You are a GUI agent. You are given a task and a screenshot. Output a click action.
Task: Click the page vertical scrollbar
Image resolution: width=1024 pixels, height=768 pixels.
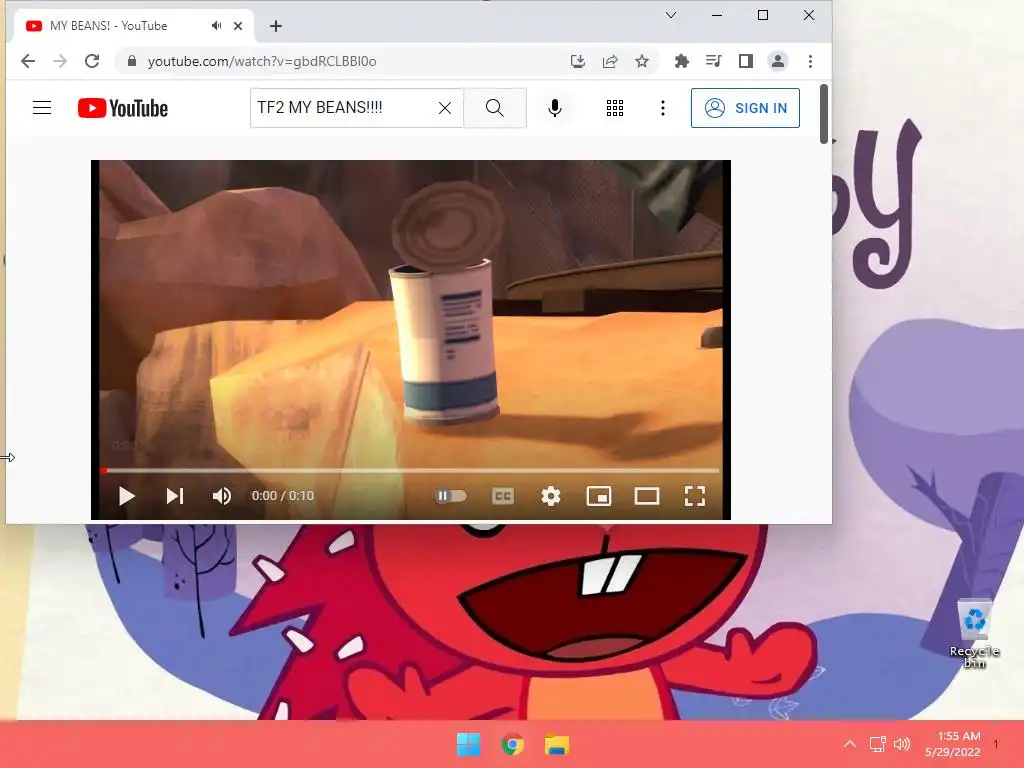pyautogui.click(x=824, y=114)
